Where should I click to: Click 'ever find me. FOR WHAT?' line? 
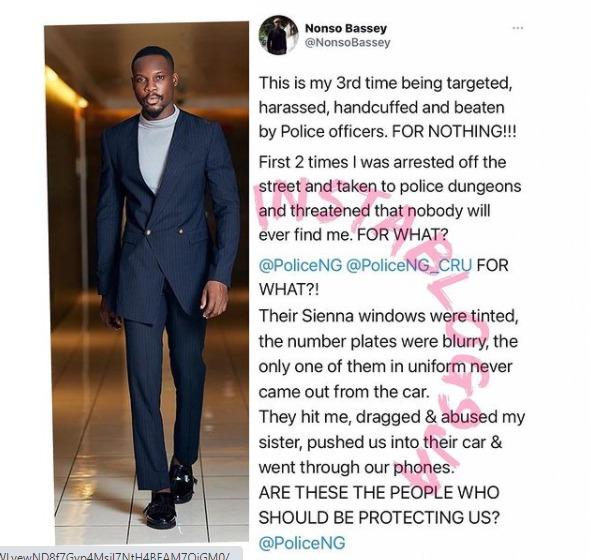(354, 235)
